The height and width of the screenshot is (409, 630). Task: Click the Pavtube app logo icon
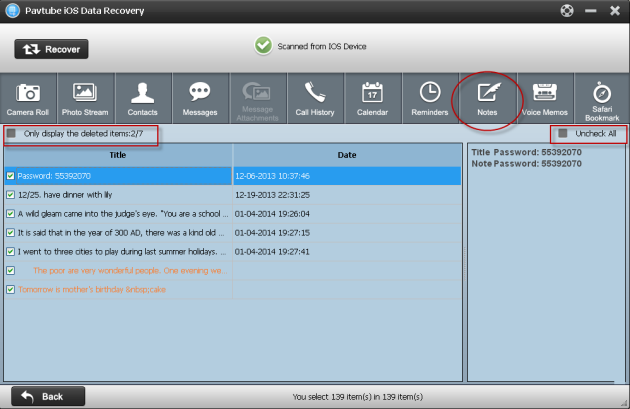tap(12, 10)
